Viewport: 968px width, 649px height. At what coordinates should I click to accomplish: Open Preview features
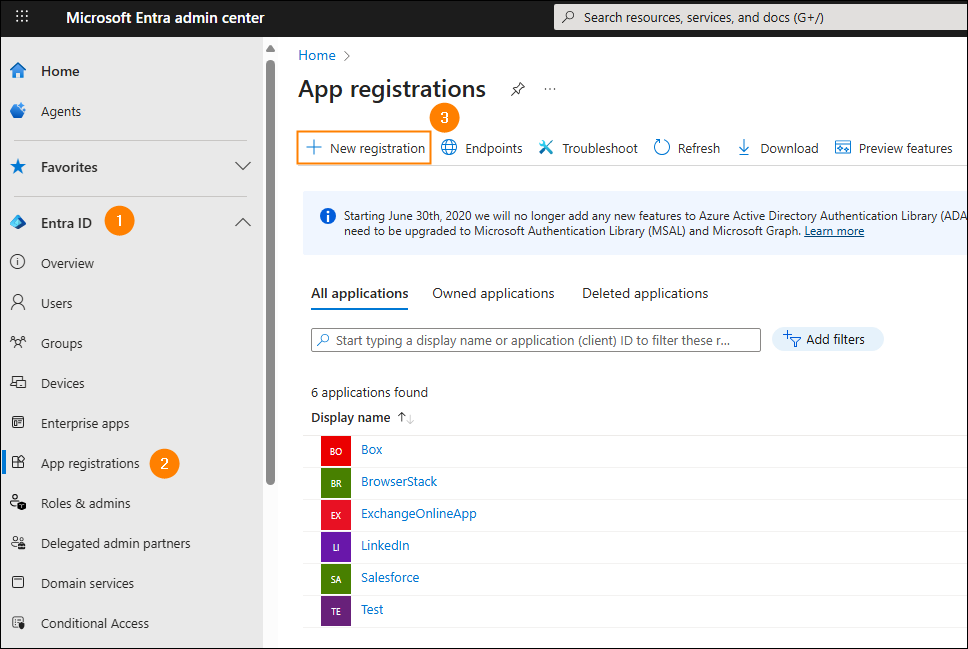coord(893,148)
